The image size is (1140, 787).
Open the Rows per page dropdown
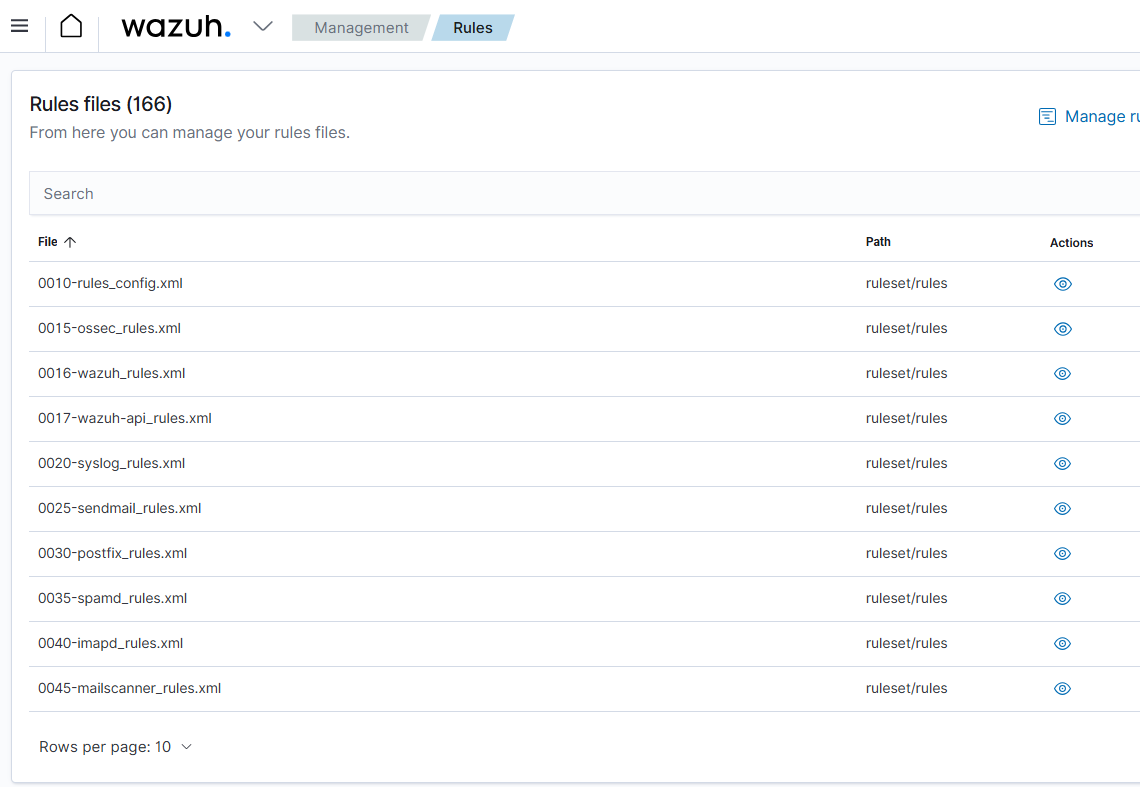tap(115, 747)
